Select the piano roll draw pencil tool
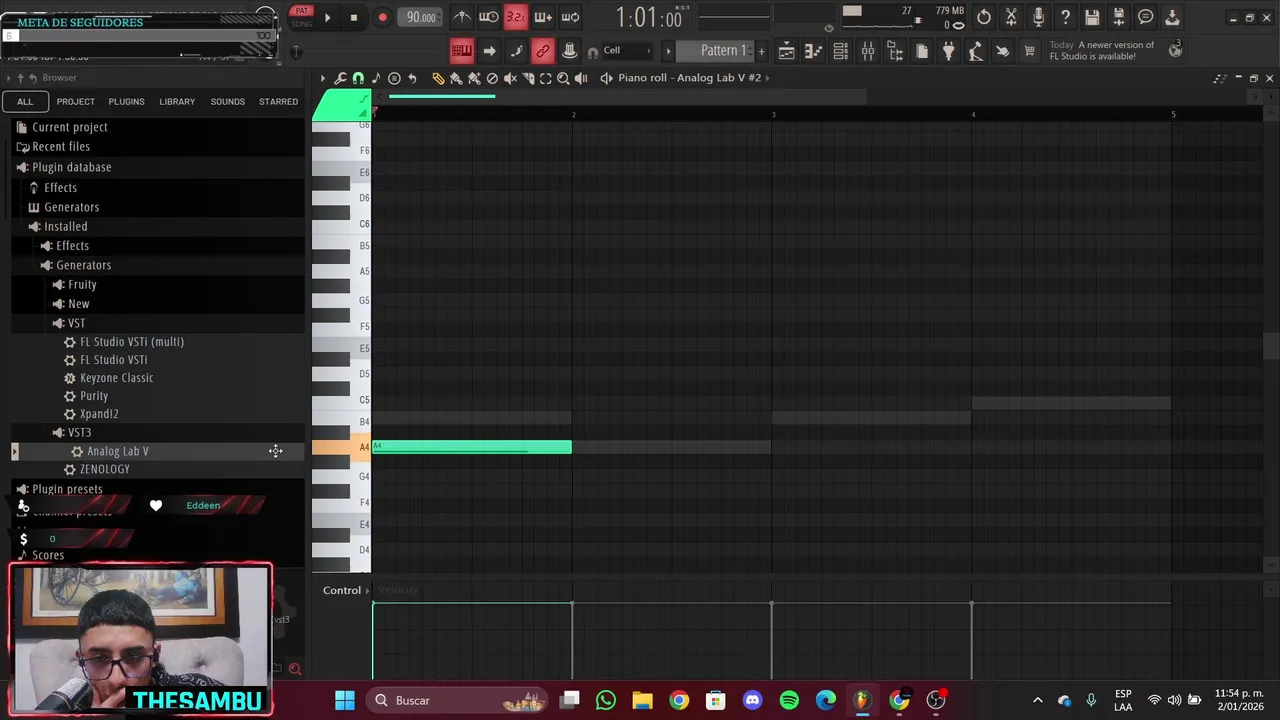This screenshot has height=720, width=1280. click(438, 78)
